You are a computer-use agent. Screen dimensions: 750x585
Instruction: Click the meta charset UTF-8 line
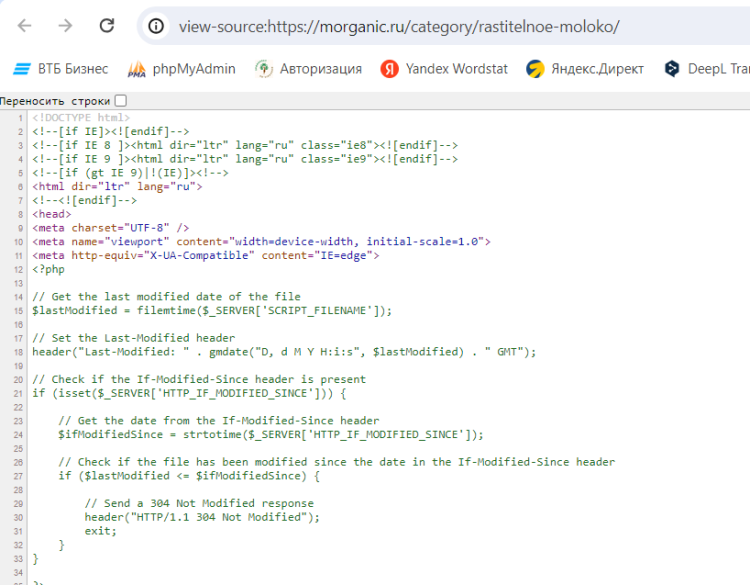pos(110,228)
